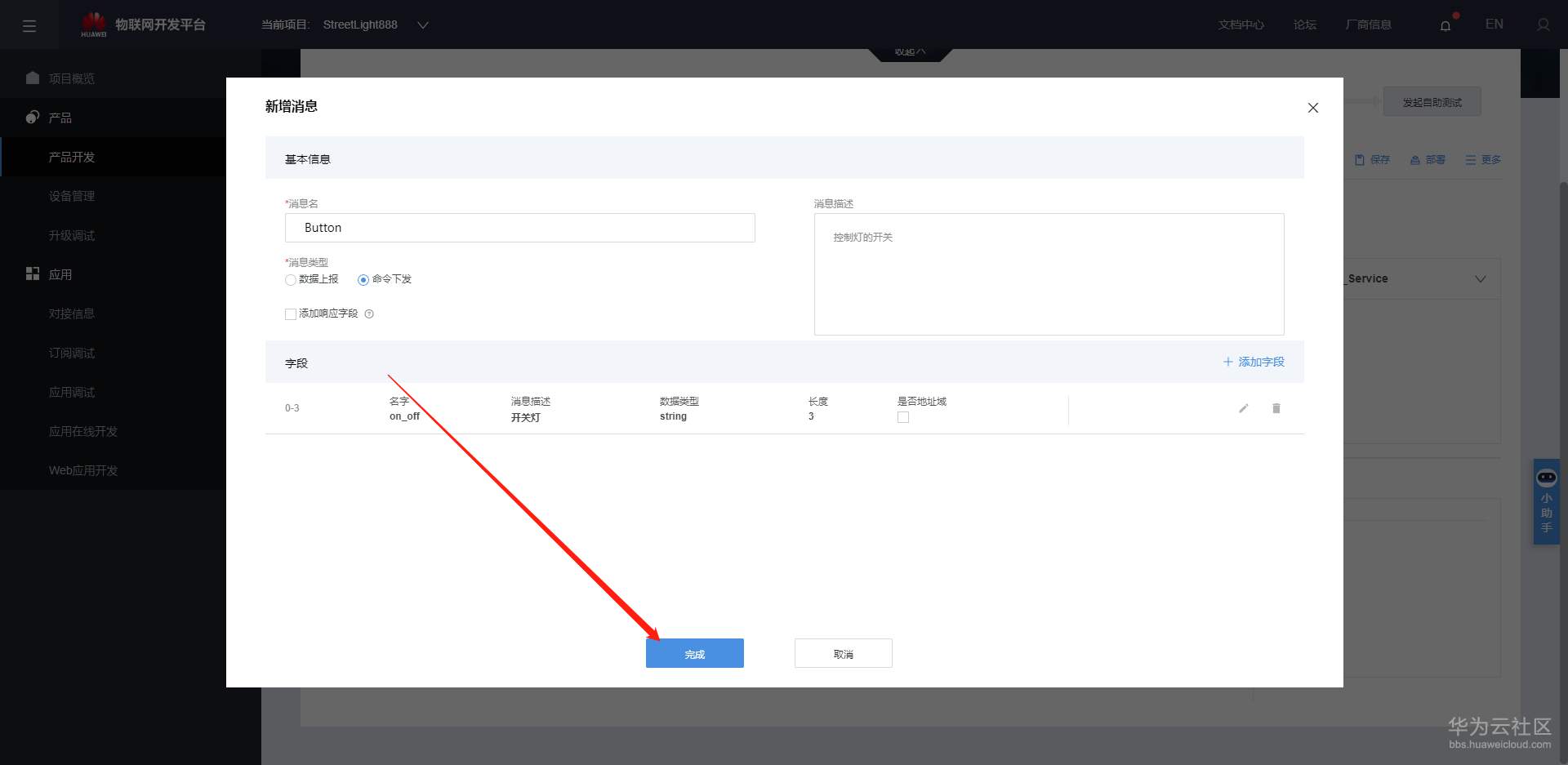Image resolution: width=1568 pixels, height=765 pixels.
Task: Open the 论坛 forum link
Action: coord(1305,24)
